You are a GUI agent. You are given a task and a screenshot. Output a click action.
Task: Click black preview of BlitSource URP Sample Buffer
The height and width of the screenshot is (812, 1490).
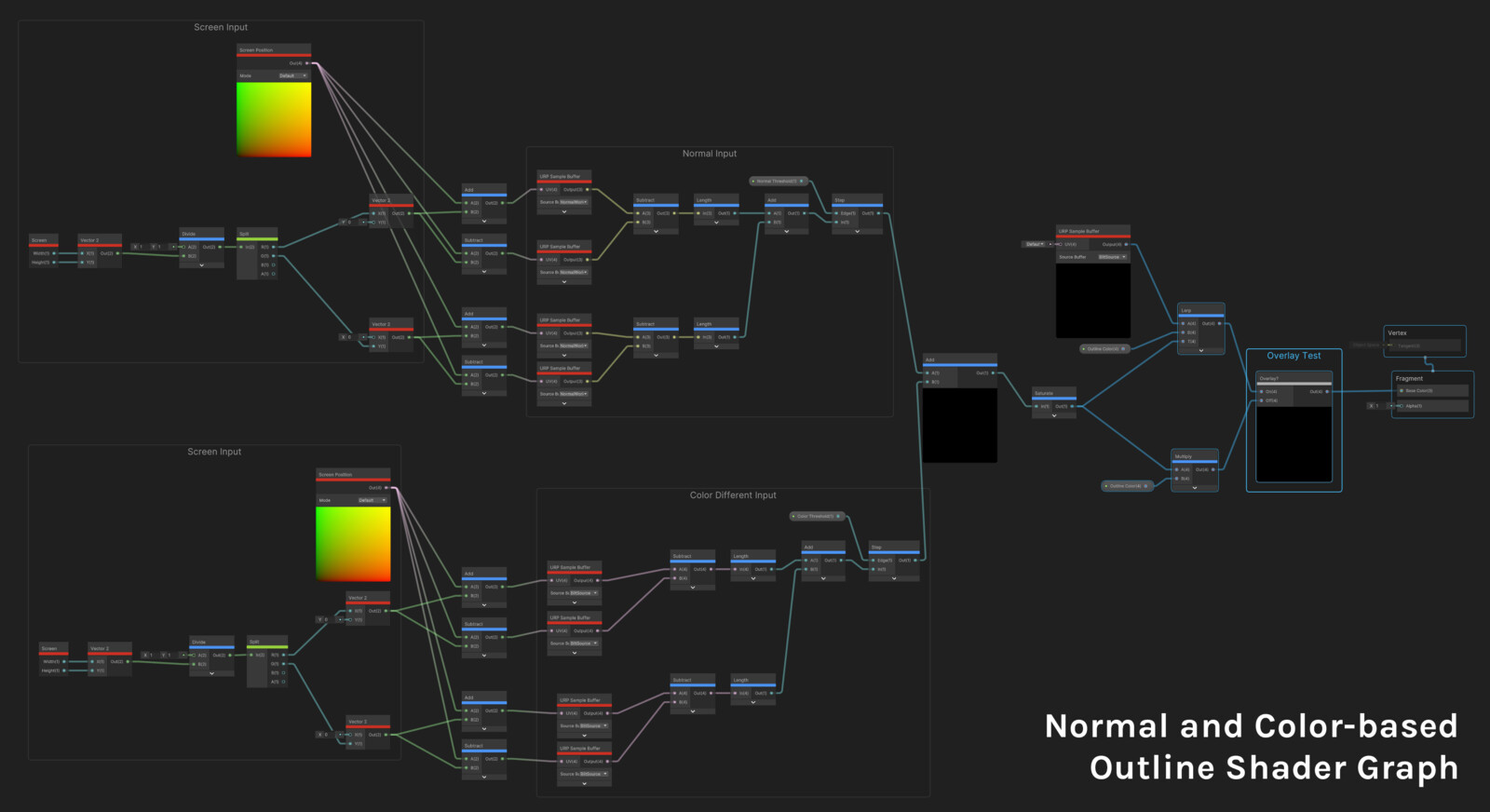1093,300
